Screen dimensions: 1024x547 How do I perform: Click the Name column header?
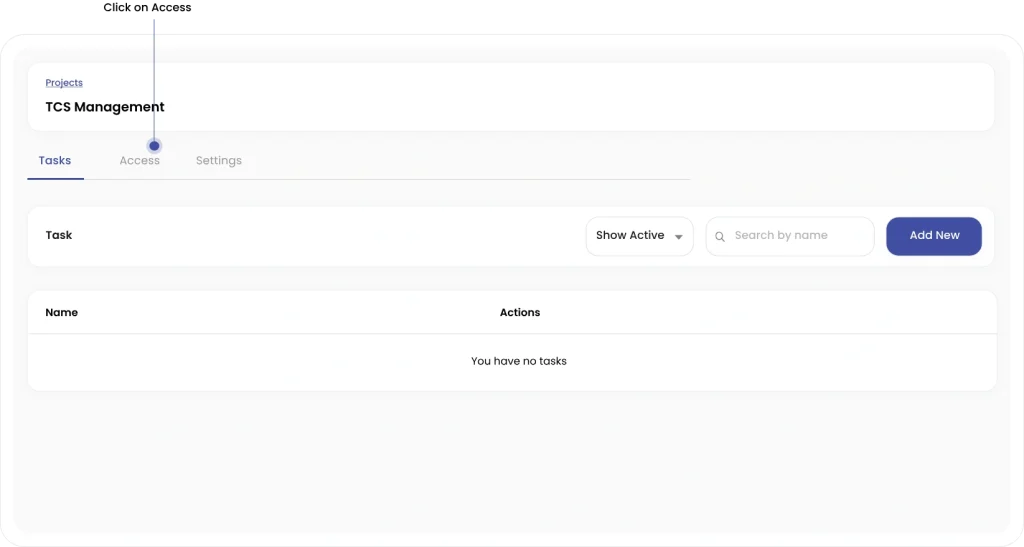[61, 313]
